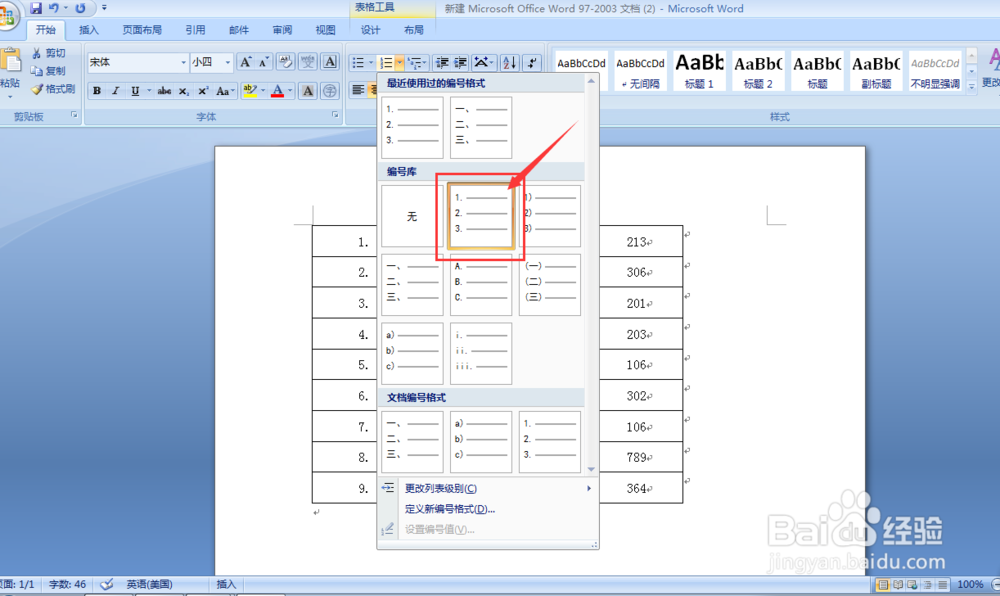Toggle Subscript formatting
Screen dimensions: 1000x596
(x=184, y=91)
